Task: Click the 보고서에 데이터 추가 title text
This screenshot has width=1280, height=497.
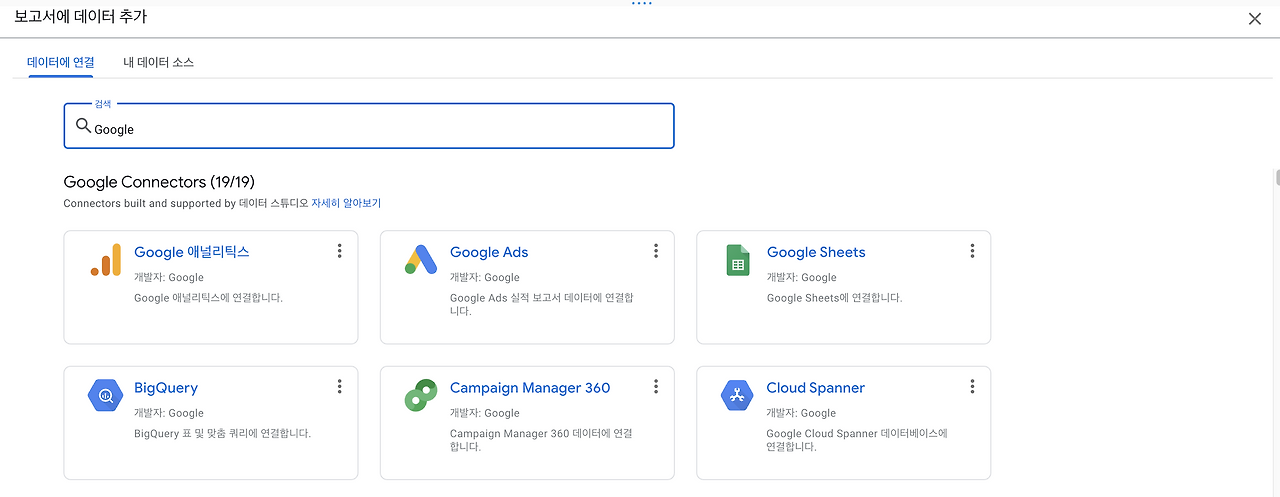Action: (80, 17)
